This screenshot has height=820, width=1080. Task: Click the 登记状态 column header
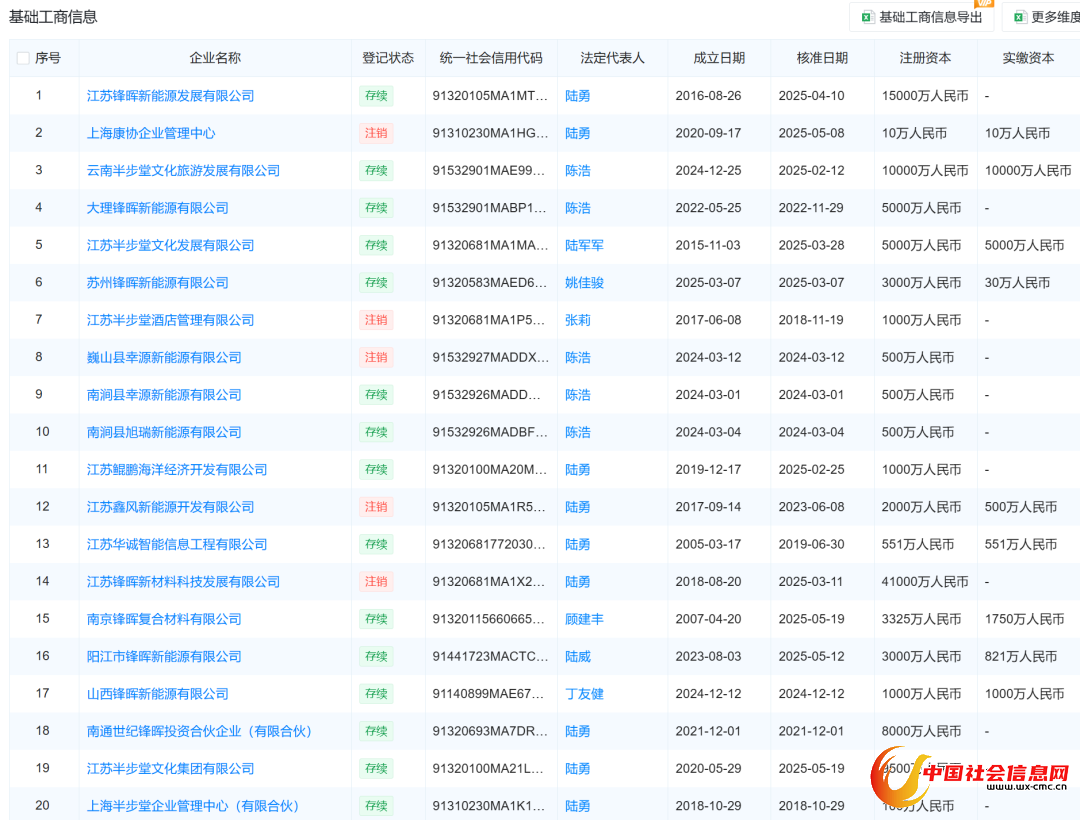[x=388, y=58]
